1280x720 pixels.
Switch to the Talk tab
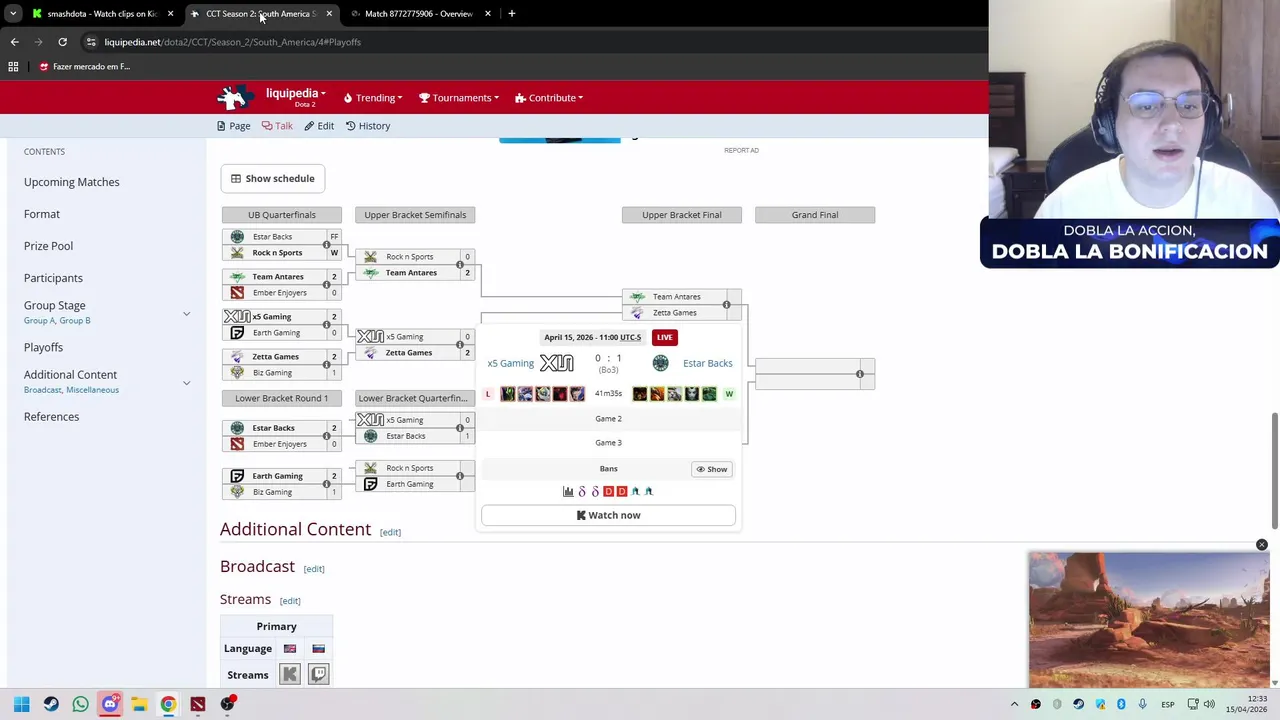coord(277,126)
